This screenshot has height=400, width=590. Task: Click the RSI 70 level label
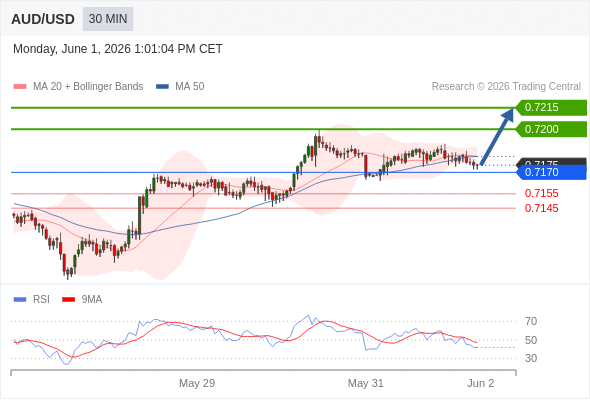[x=531, y=321]
